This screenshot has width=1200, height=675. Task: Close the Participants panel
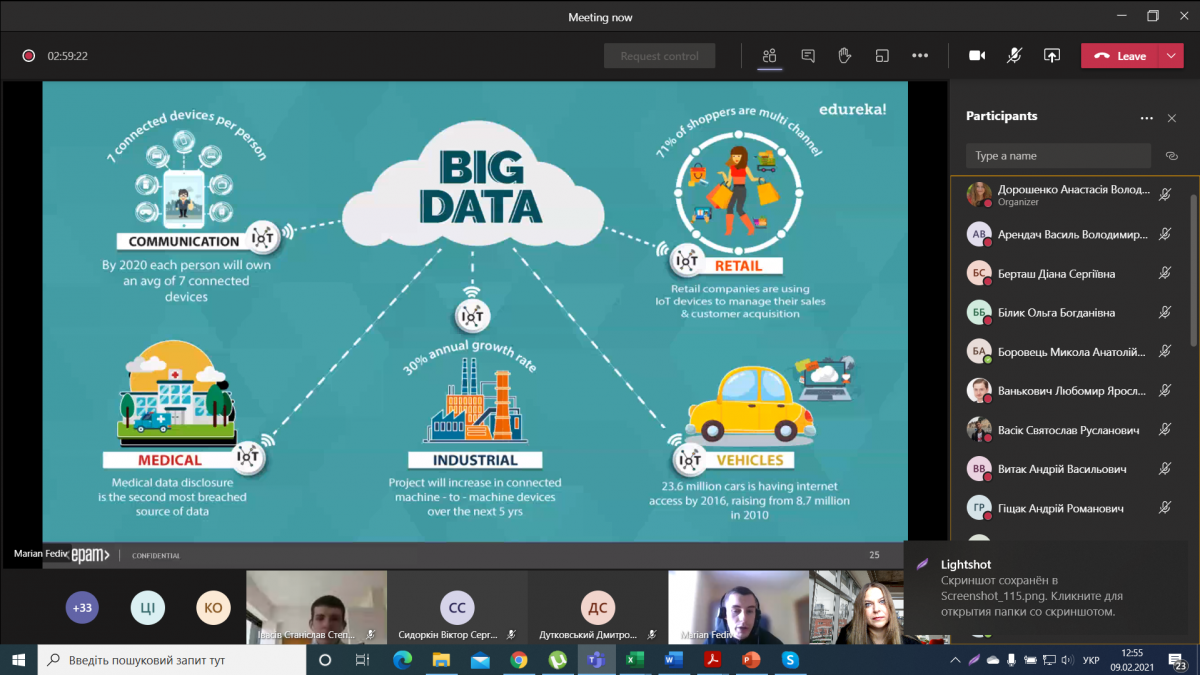[x=1172, y=118]
